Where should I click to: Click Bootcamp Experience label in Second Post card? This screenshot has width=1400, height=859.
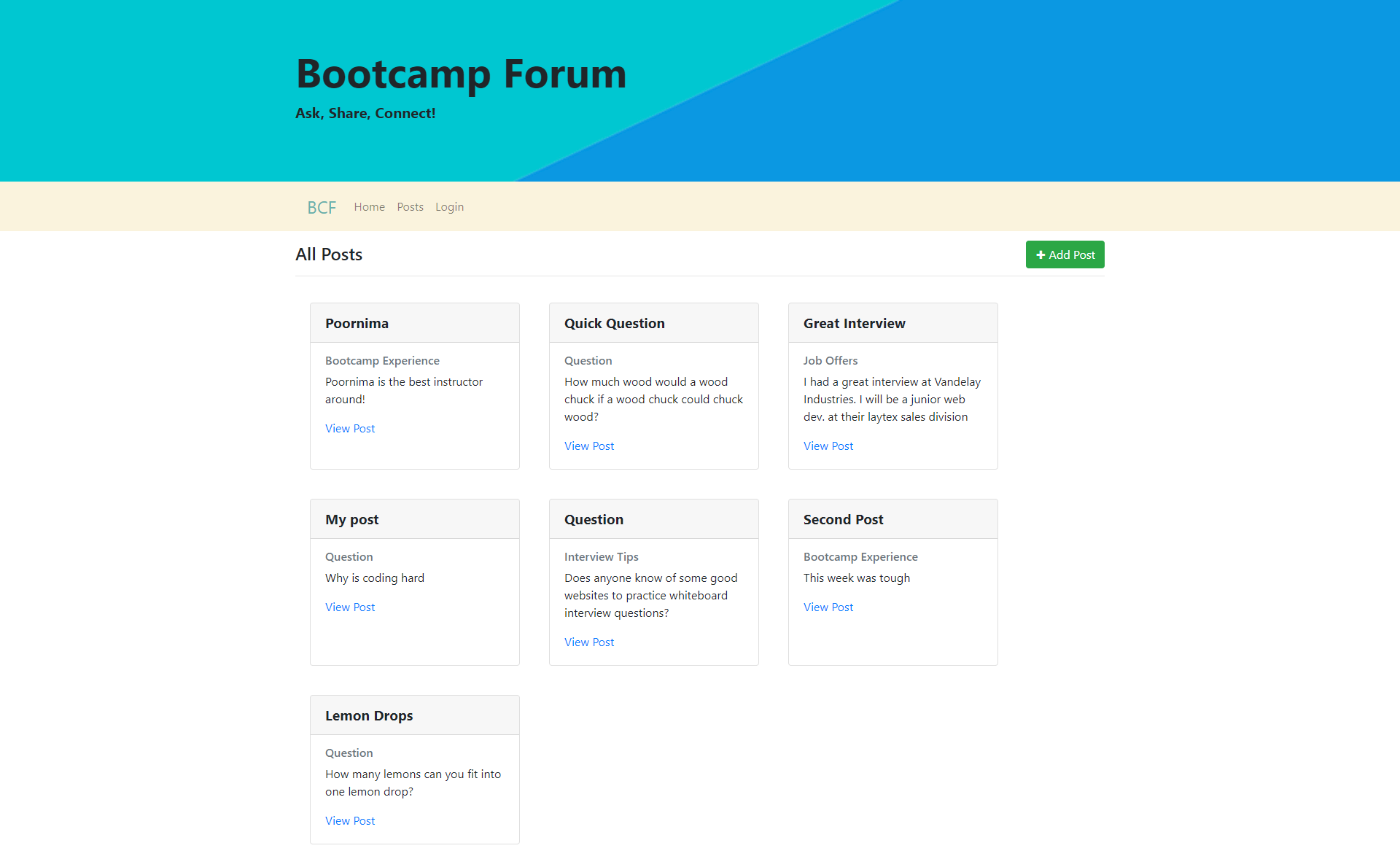click(860, 557)
